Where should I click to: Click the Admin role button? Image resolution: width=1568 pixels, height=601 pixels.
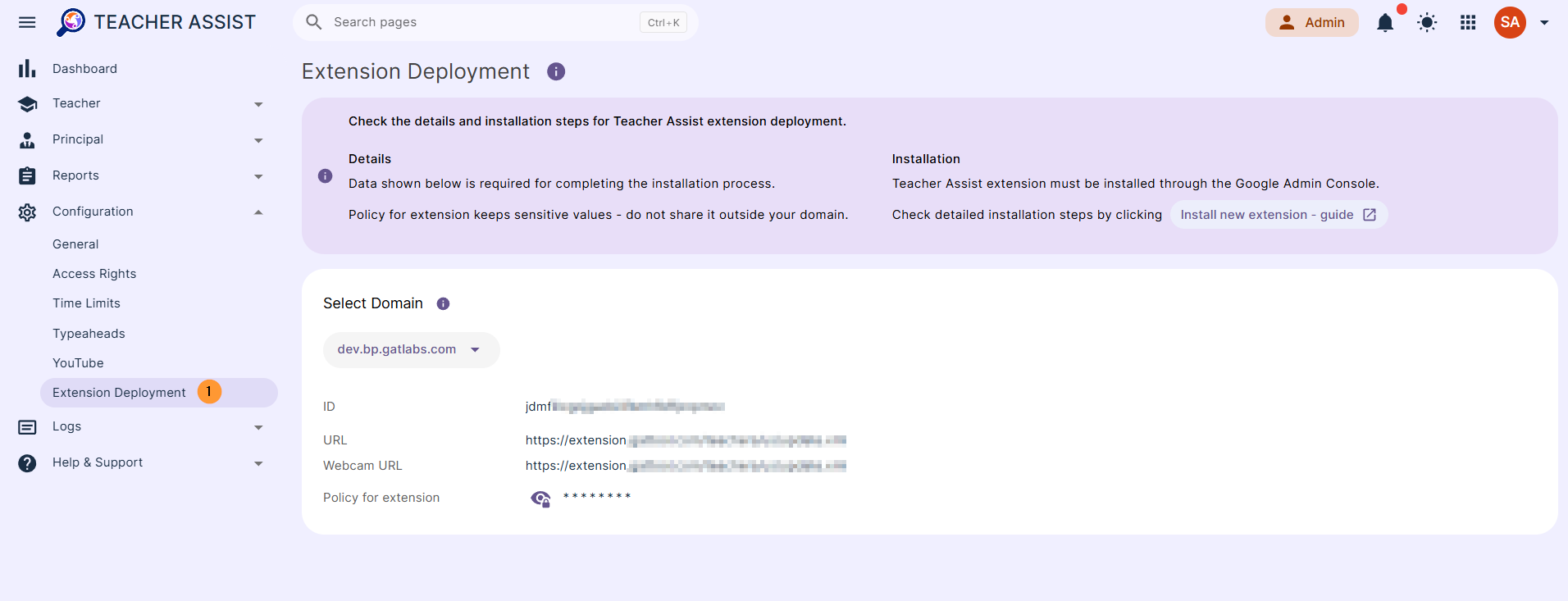point(1311,22)
